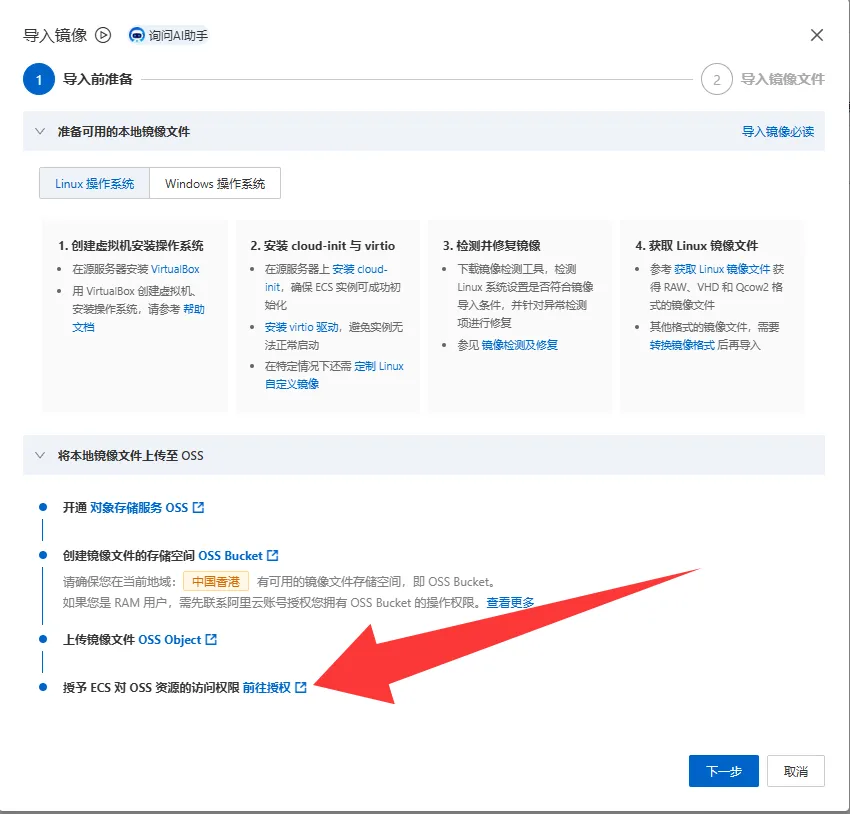Open the 镜像检测及修复 link
850x814 pixels.
[x=519, y=345]
